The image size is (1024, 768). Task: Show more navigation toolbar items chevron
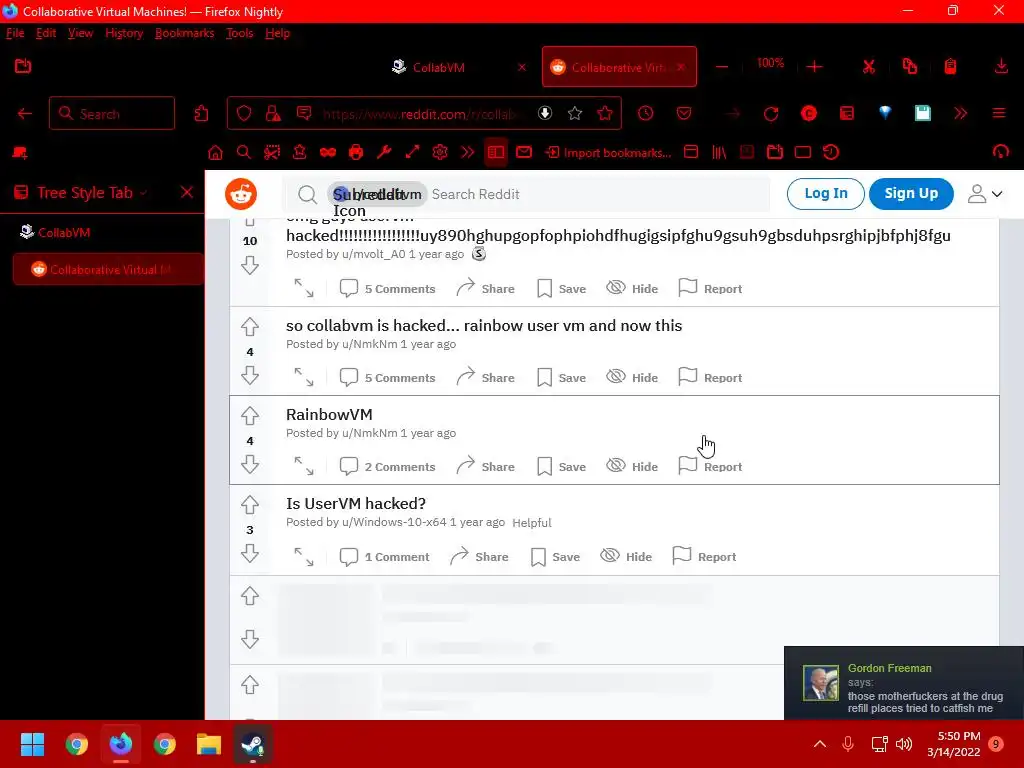[960, 114]
